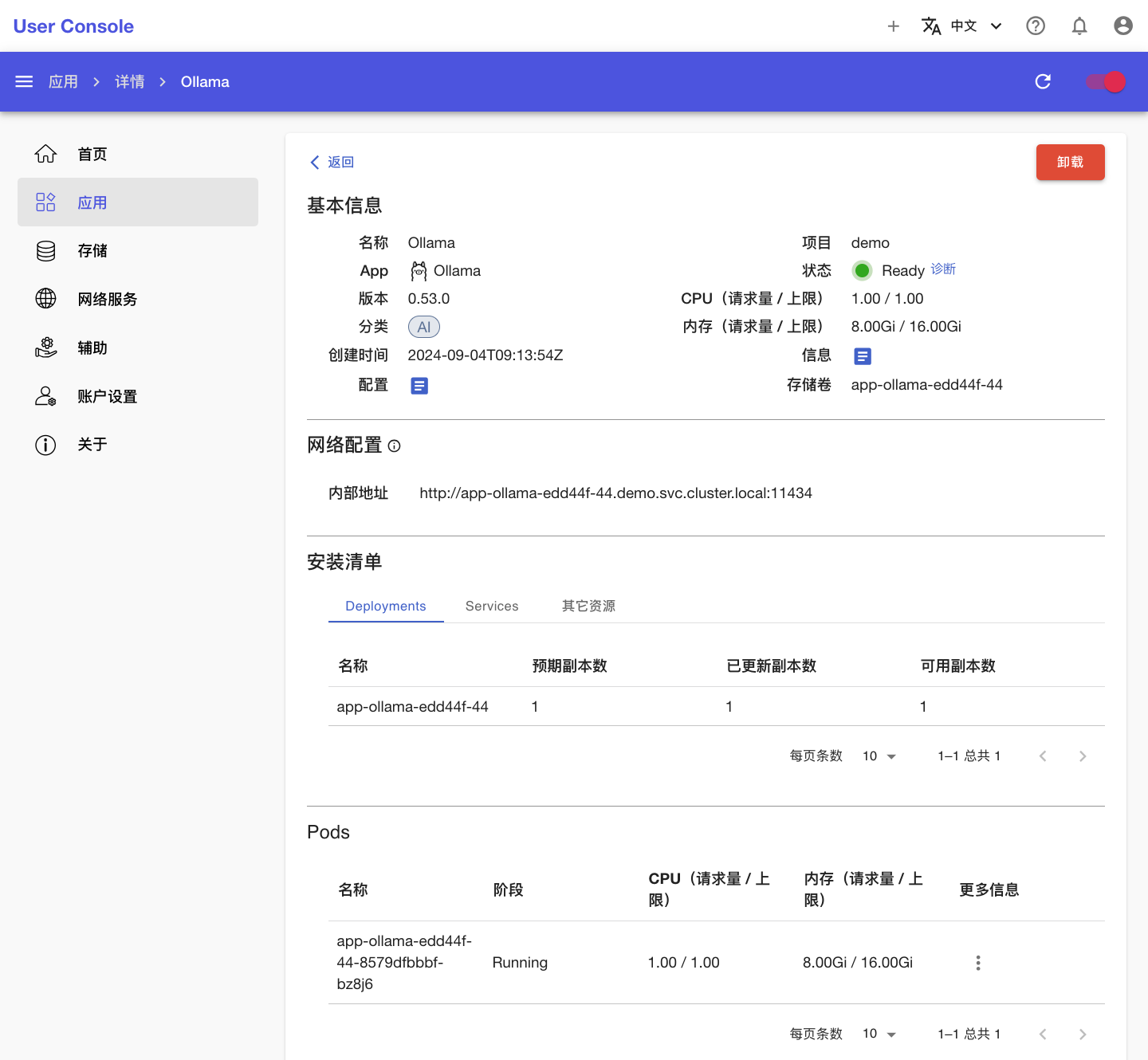Click the red 卸载 uninstall button
Viewport: 1148px width, 1060px height.
(x=1070, y=162)
